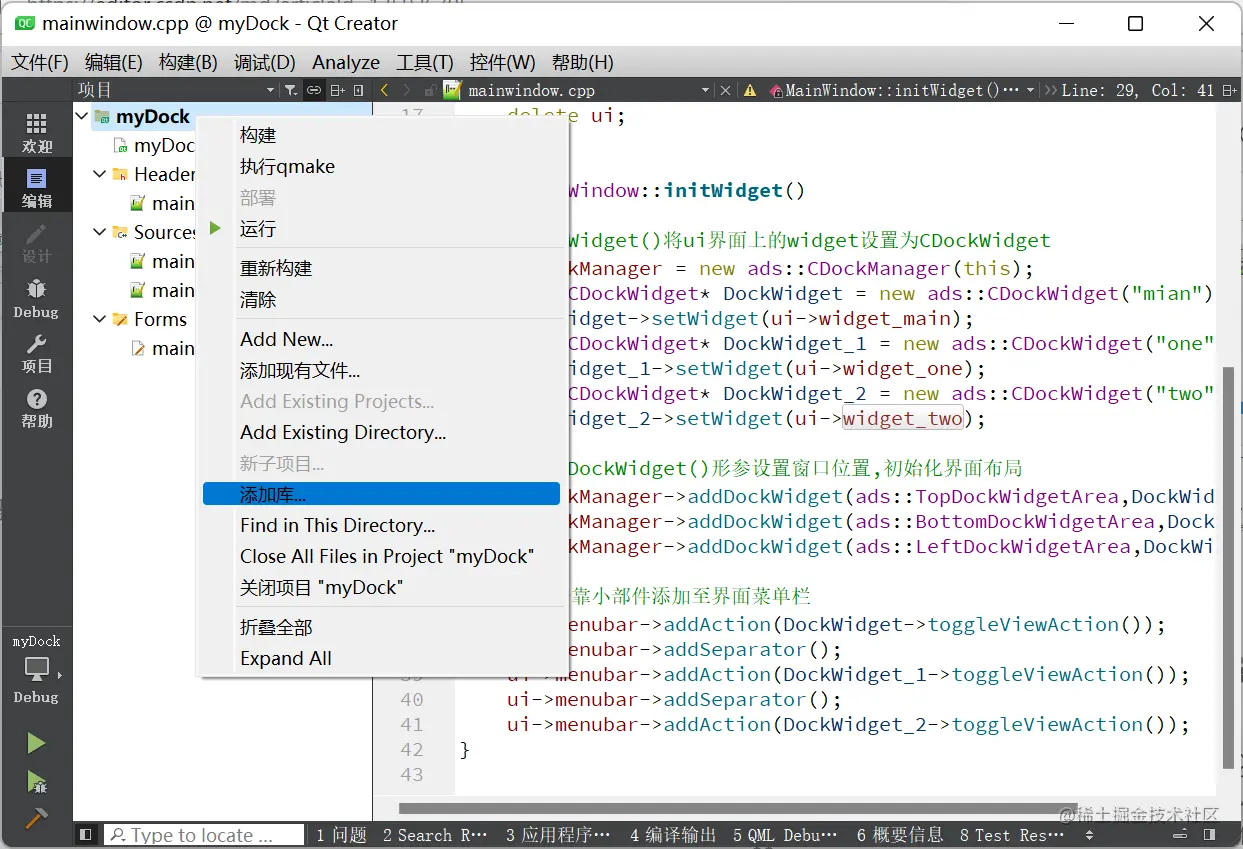Open Projects (项目) mode in the sidebar

[37, 353]
